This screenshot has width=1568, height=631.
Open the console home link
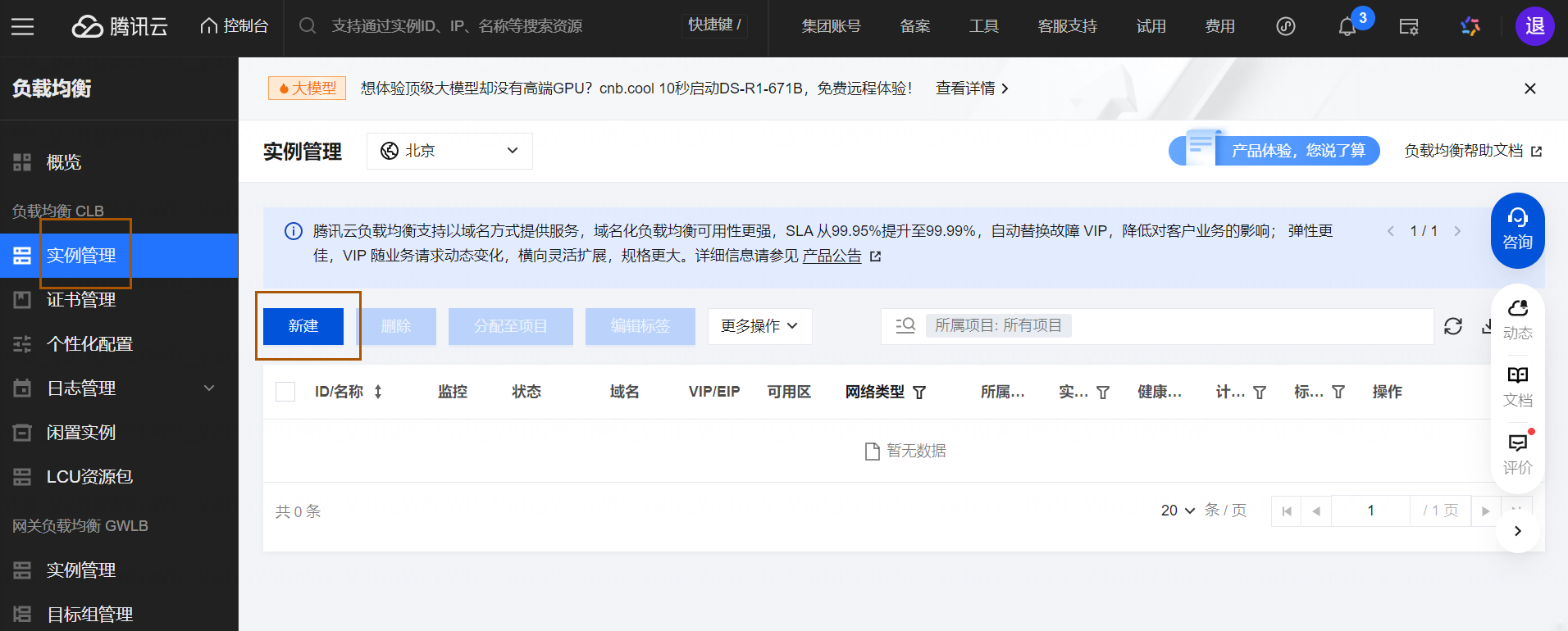coord(235,26)
